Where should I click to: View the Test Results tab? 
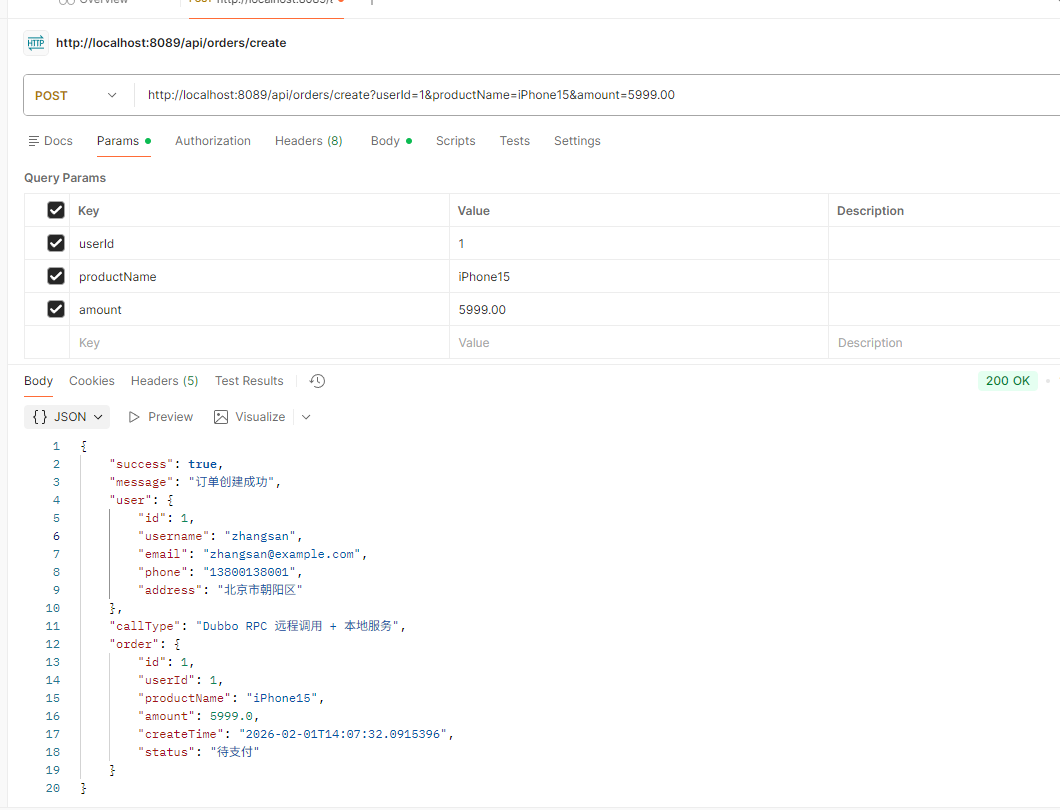tap(249, 381)
